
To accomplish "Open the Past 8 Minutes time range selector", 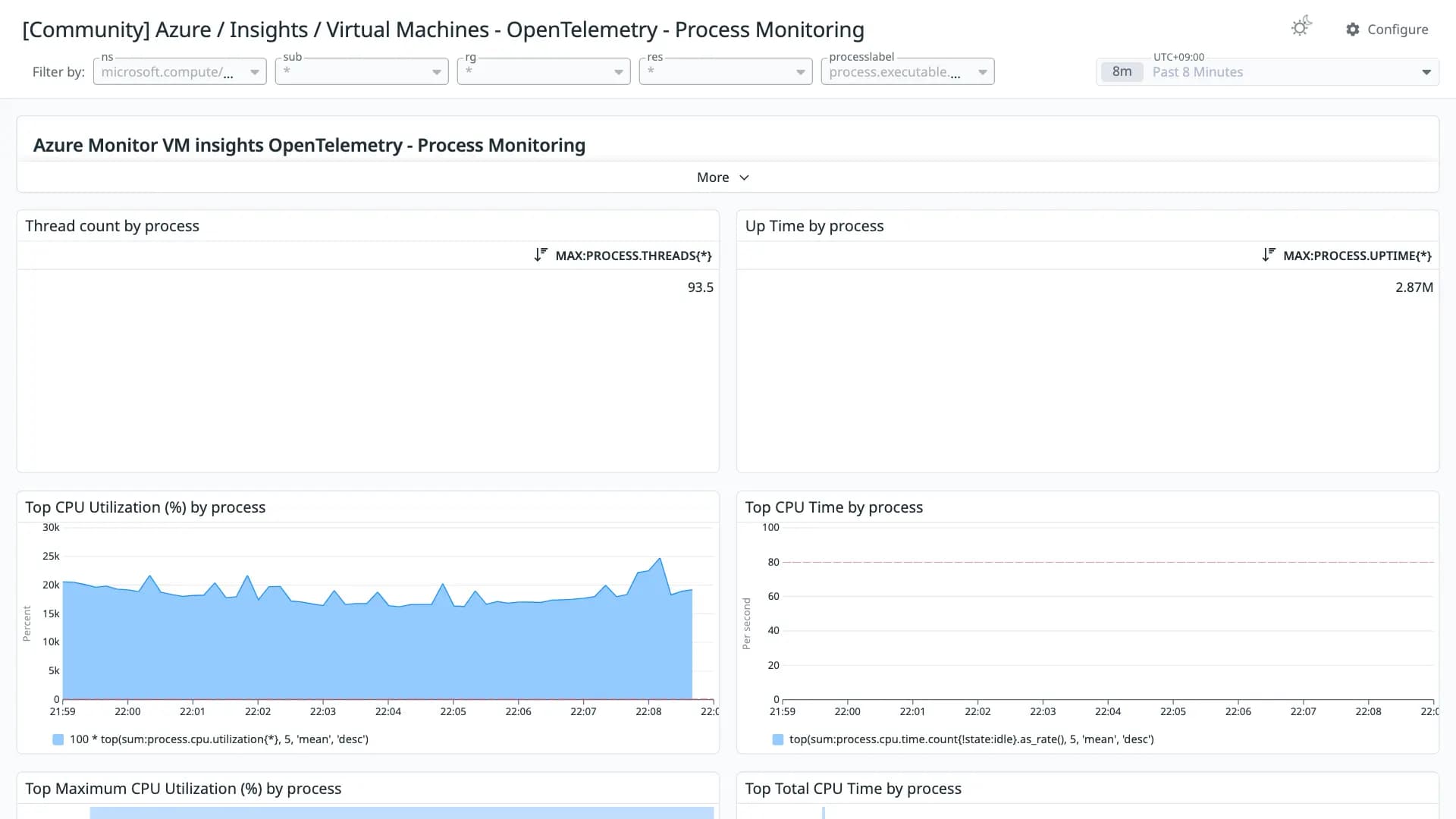I will [1267, 72].
